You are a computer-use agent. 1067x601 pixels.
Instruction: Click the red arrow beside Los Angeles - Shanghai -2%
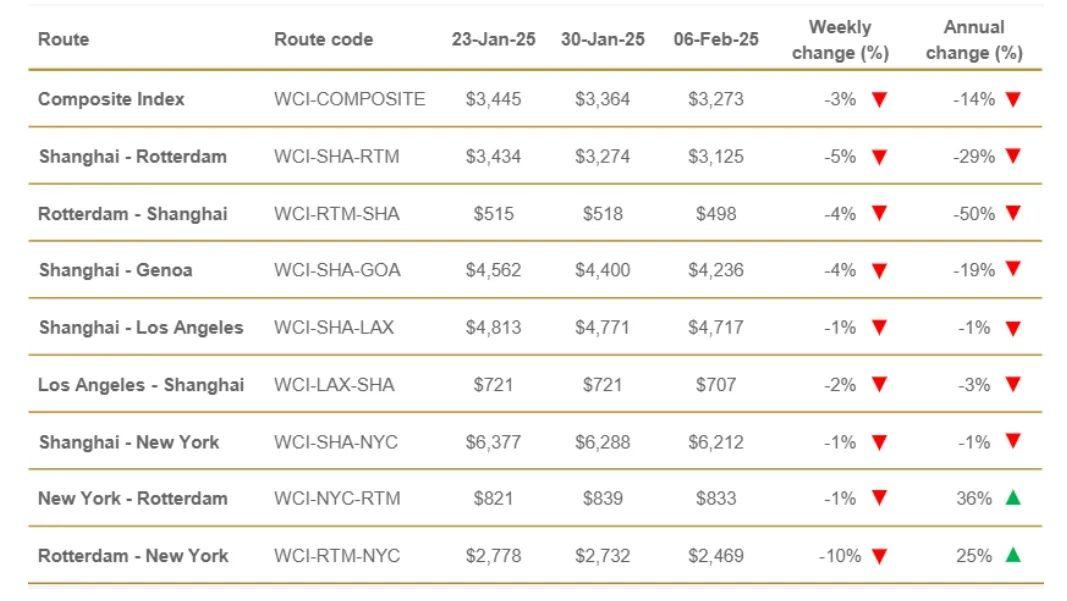click(x=879, y=385)
